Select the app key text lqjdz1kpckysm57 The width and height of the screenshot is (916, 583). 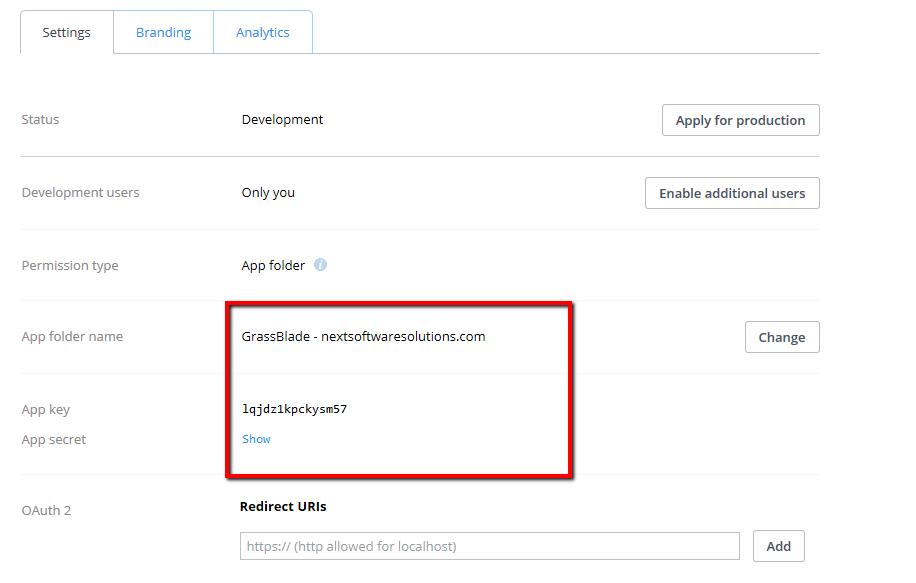point(294,409)
